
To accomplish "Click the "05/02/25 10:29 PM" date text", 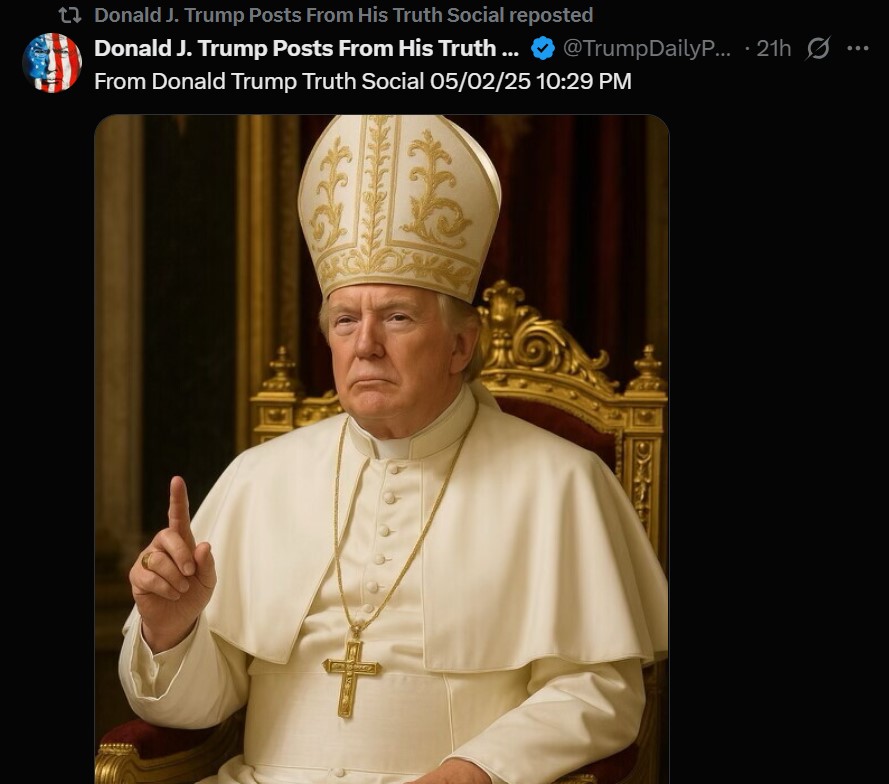I will pyautogui.click(x=529, y=81).
